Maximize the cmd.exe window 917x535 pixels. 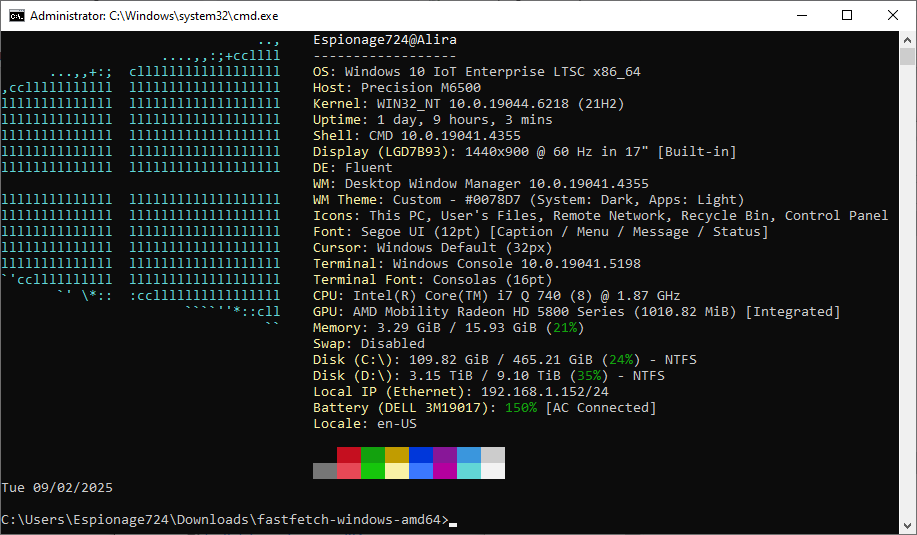point(847,15)
